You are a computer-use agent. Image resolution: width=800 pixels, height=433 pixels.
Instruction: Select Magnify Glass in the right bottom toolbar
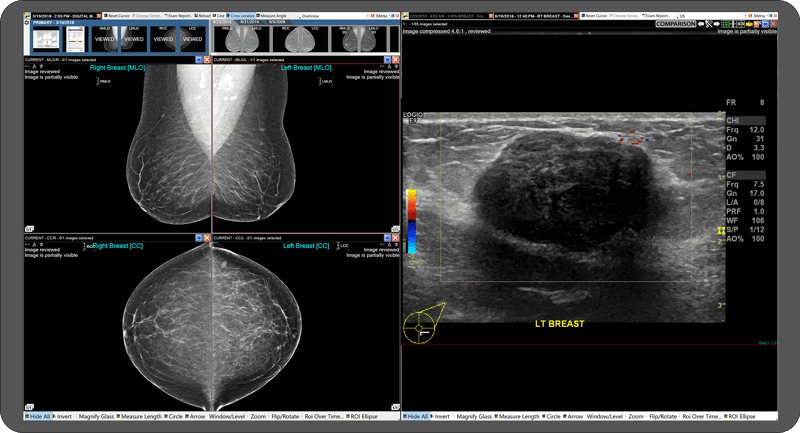tap(473, 417)
